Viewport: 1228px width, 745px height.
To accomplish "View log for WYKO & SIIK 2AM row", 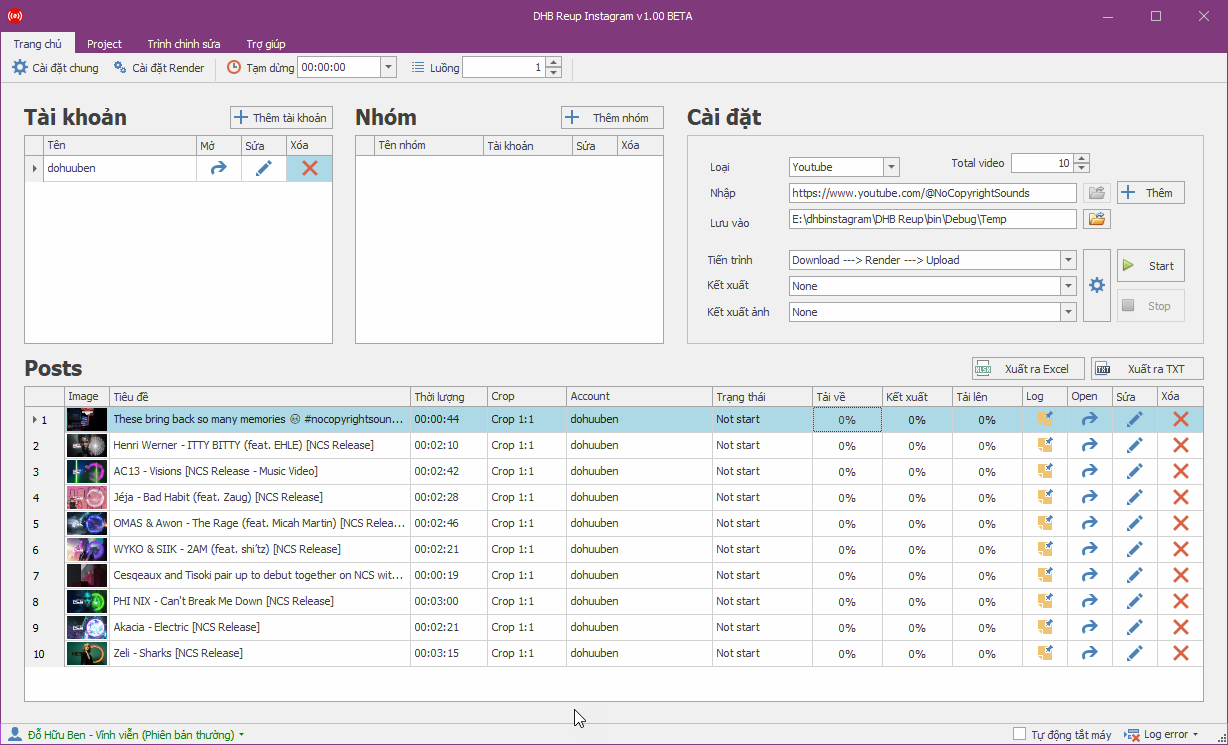I will point(1045,549).
